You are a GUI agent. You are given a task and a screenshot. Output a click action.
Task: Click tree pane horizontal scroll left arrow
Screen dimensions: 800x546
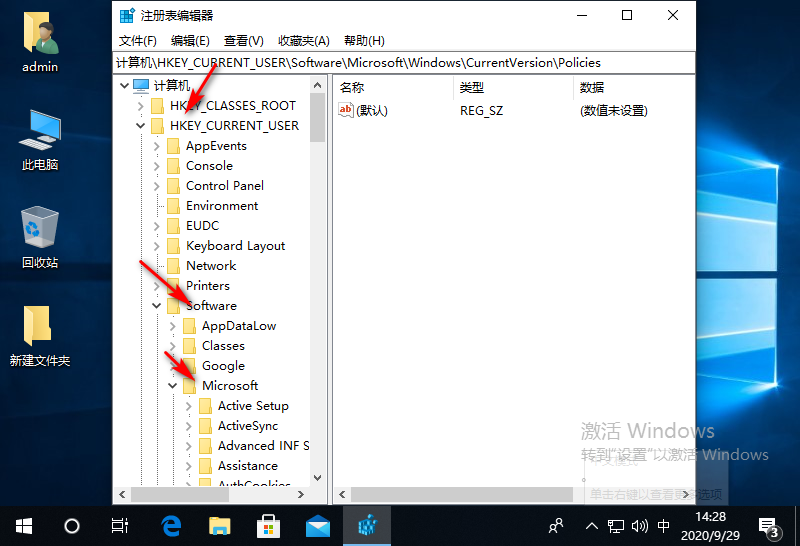[x=122, y=494]
